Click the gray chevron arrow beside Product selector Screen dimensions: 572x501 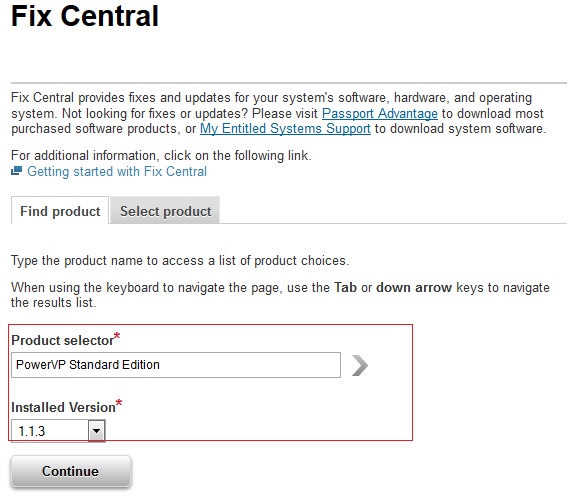[x=360, y=365]
